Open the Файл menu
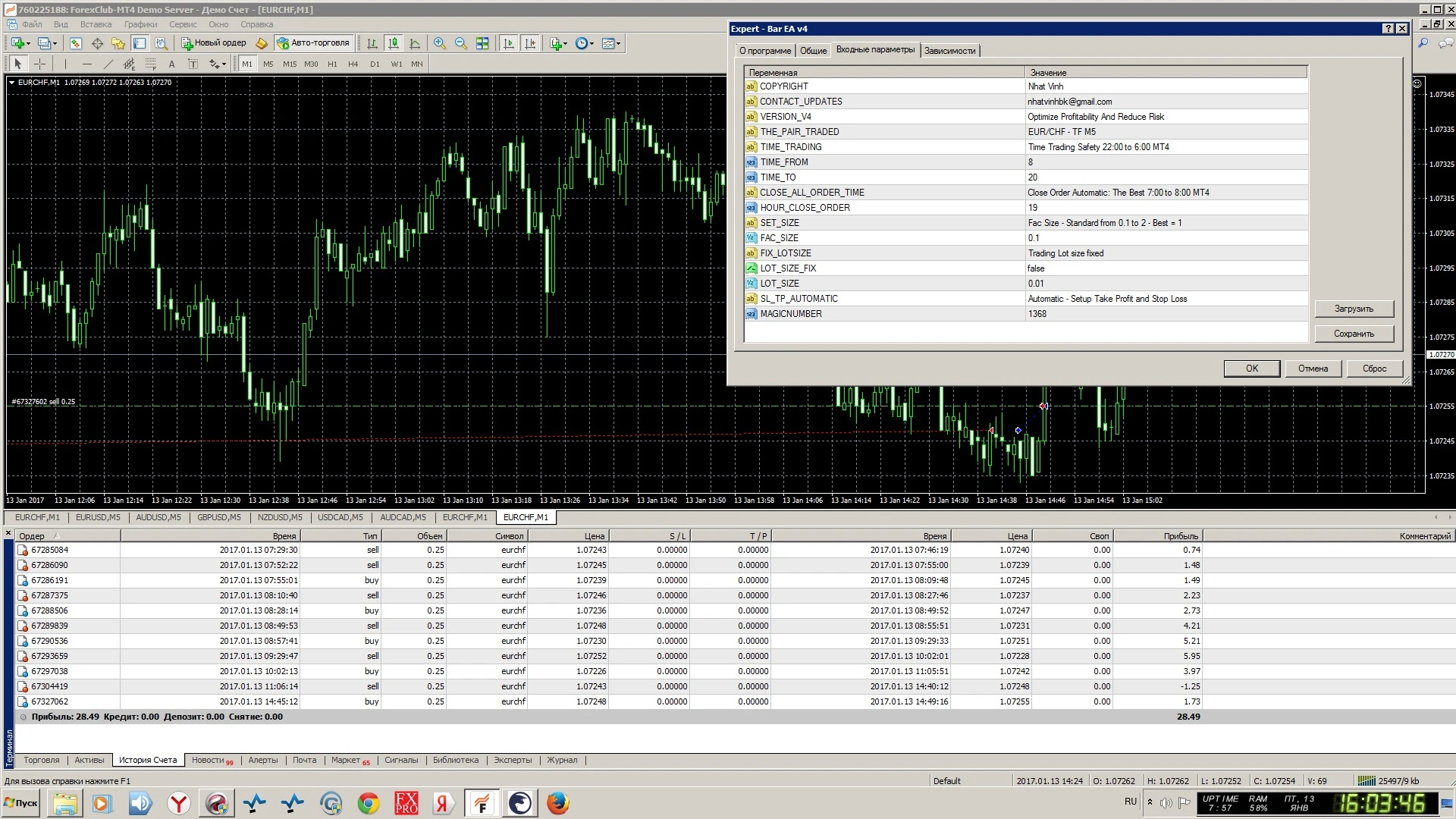Viewport: 1456px width, 819px height. [32, 24]
